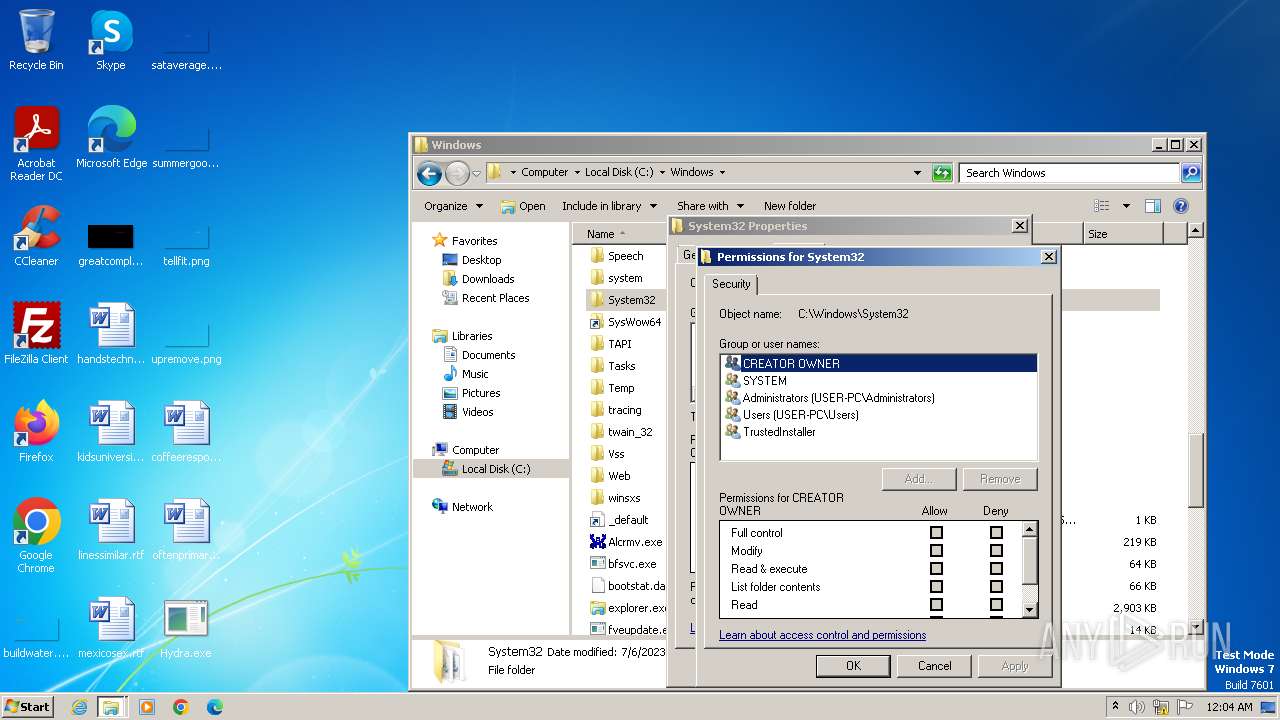Screen dimensions: 1280x720
Task: Check Allow for Full control
Action: click(936, 533)
